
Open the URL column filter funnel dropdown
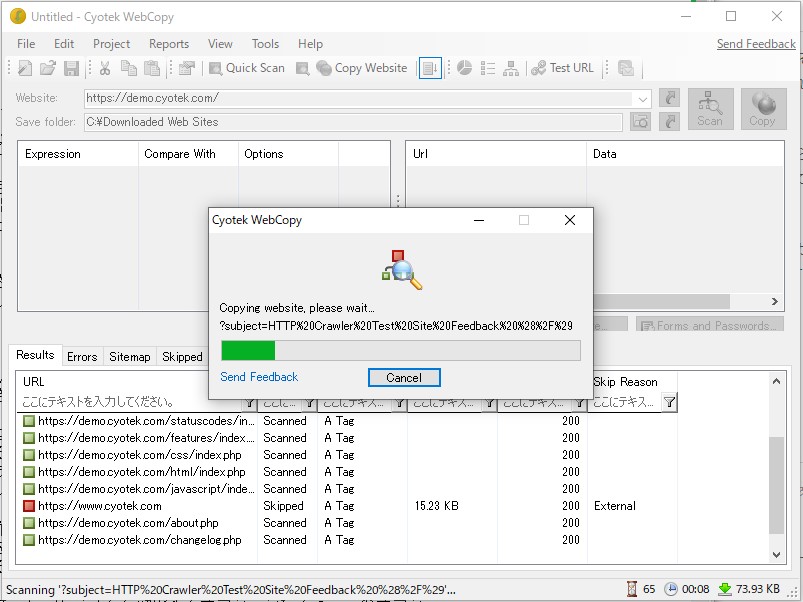click(x=249, y=403)
